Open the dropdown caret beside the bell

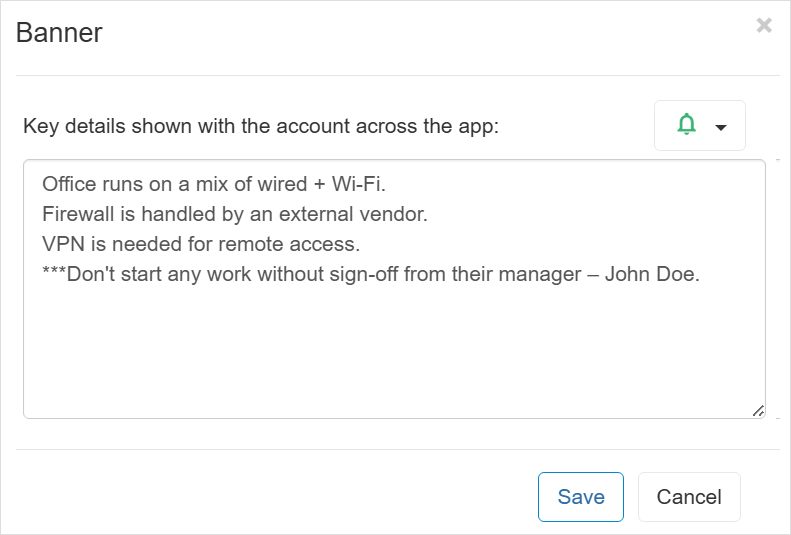[x=721, y=127]
